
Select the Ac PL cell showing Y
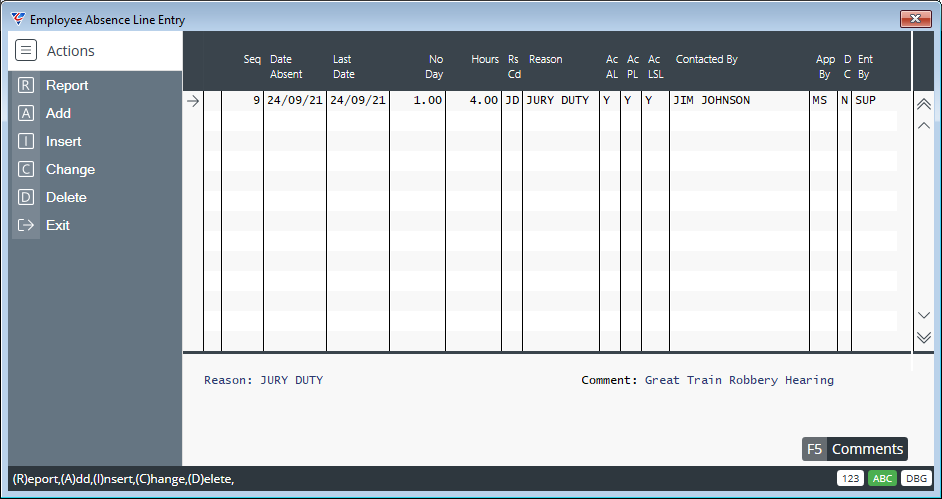click(x=631, y=101)
